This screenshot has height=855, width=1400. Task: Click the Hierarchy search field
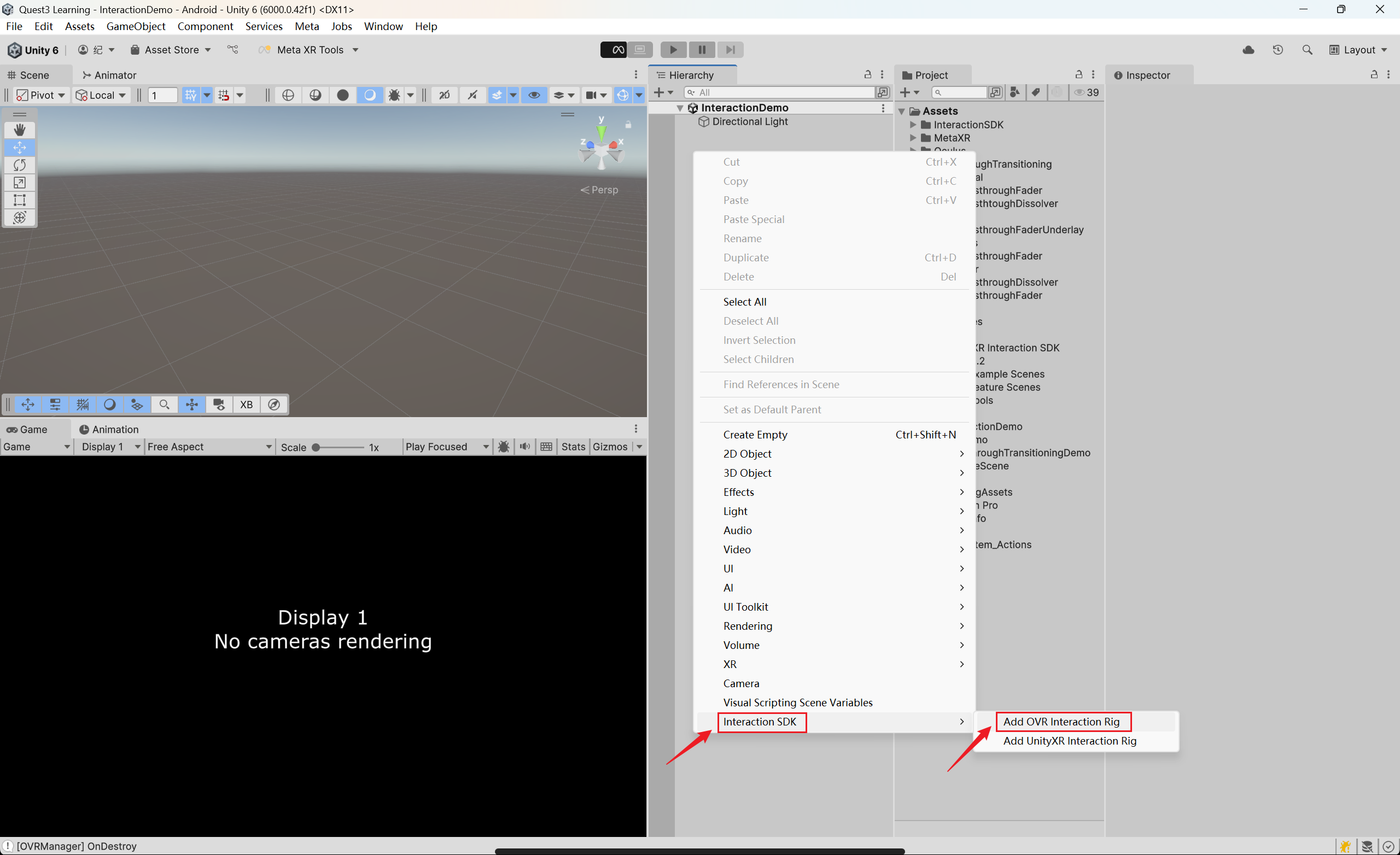(x=779, y=92)
